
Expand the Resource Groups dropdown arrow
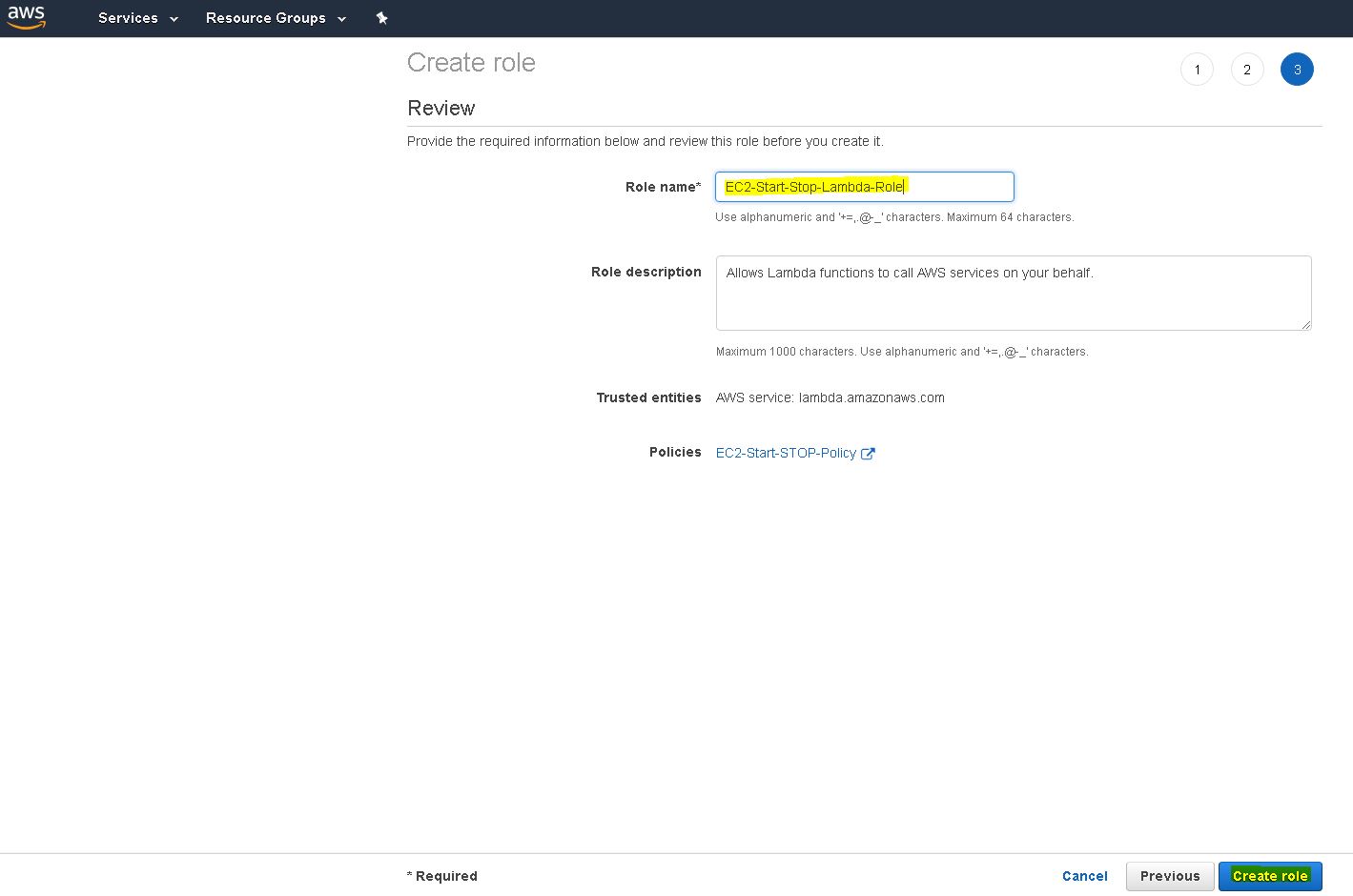click(341, 19)
